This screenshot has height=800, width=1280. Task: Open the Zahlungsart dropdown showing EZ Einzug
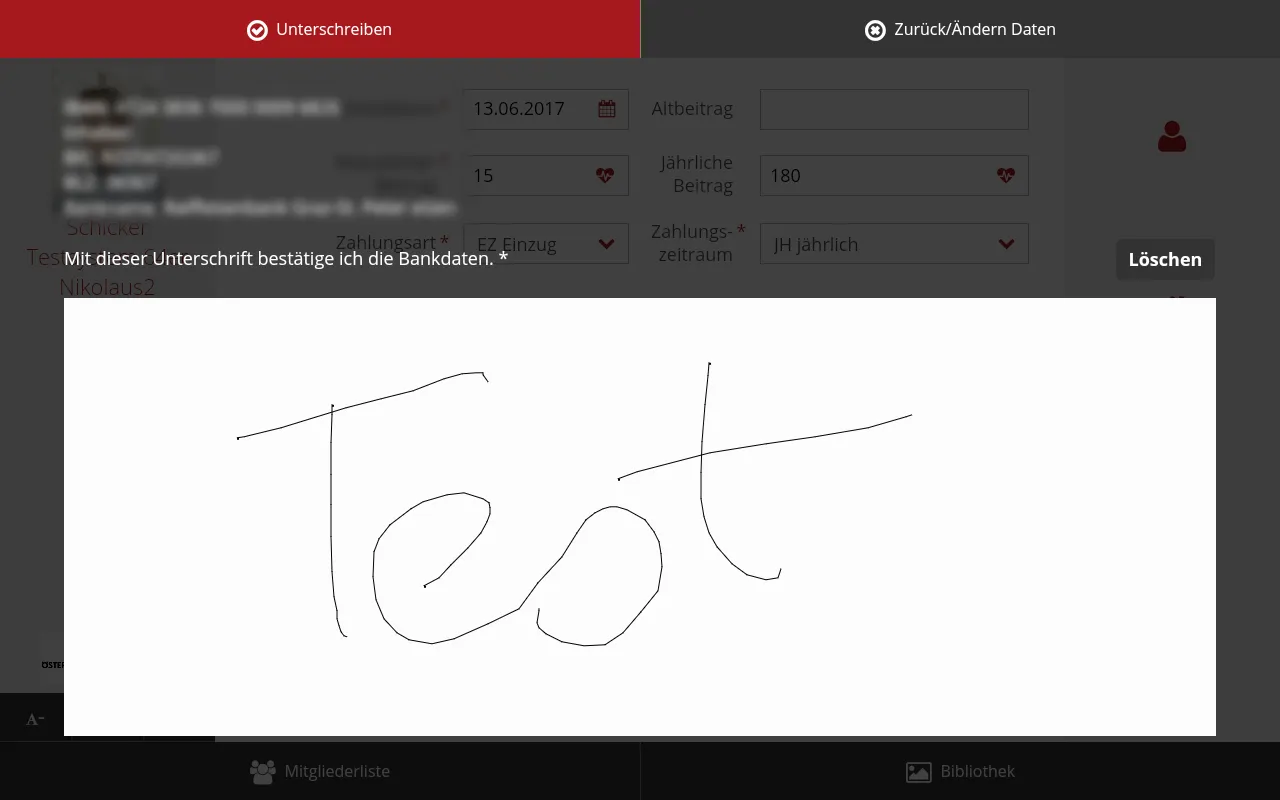546,244
